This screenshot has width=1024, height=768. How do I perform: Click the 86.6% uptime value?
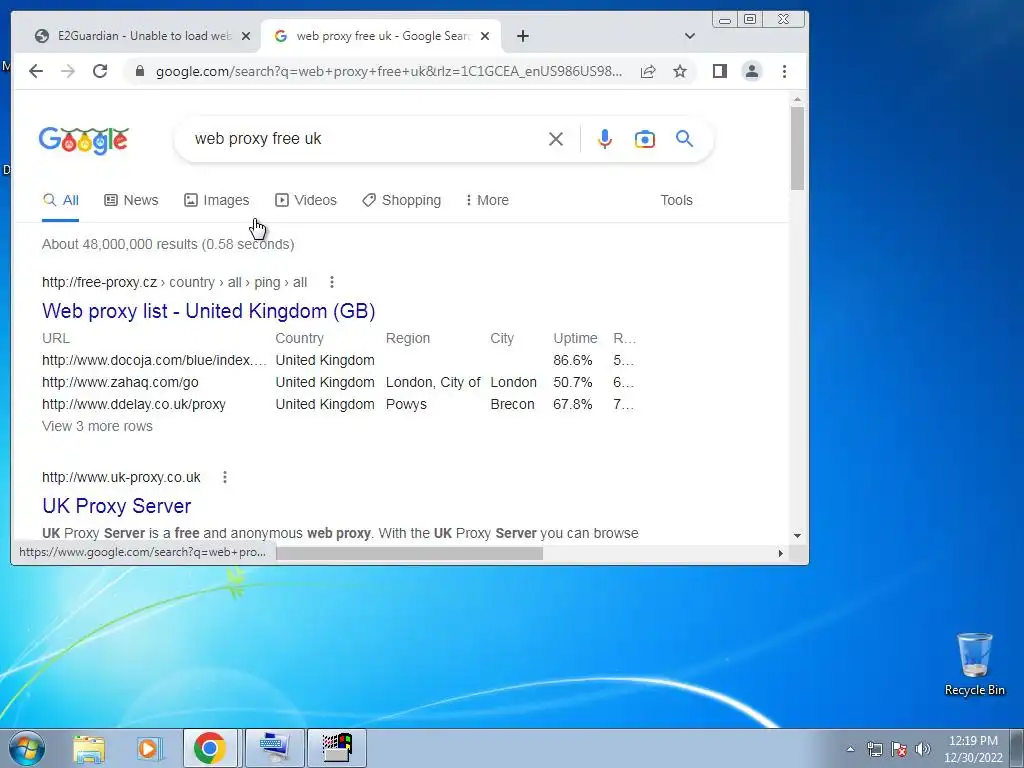click(x=573, y=360)
